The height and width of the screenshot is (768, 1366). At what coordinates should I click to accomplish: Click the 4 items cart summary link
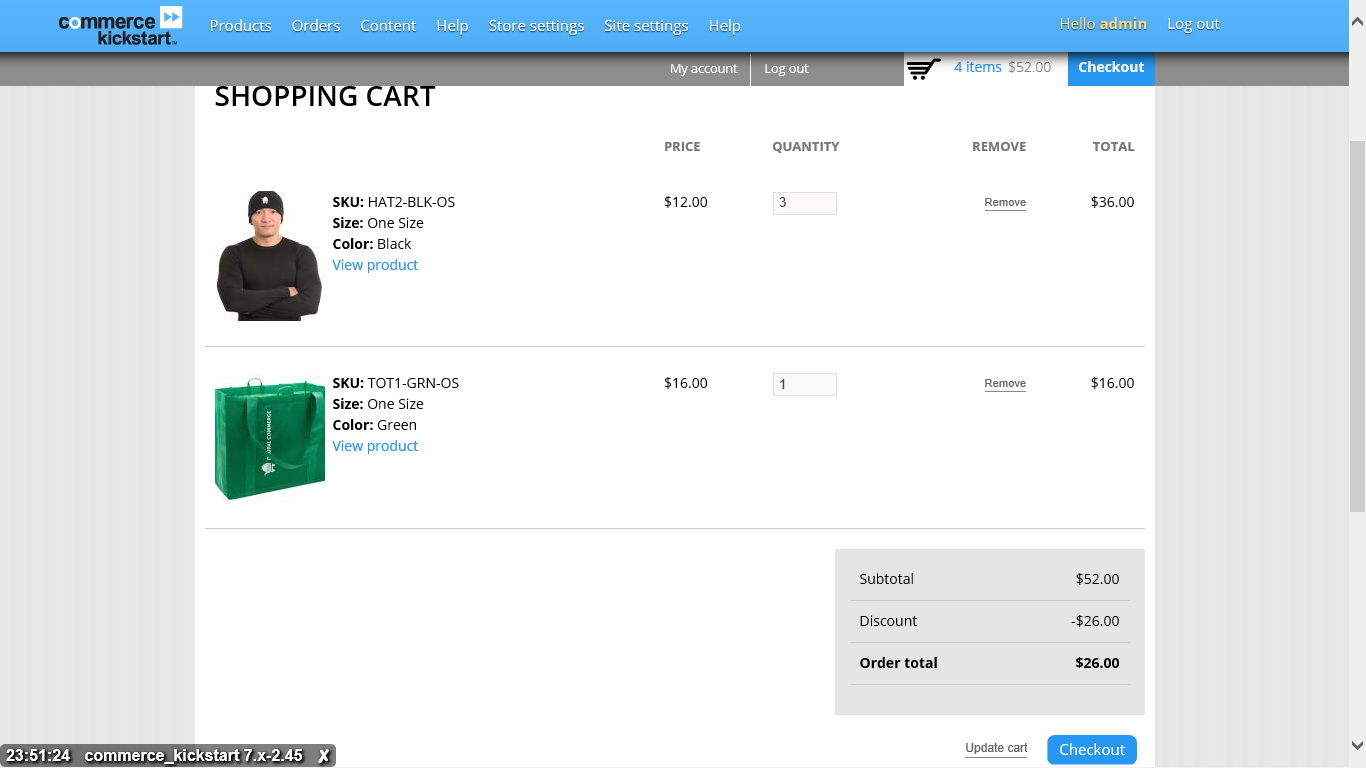click(978, 67)
